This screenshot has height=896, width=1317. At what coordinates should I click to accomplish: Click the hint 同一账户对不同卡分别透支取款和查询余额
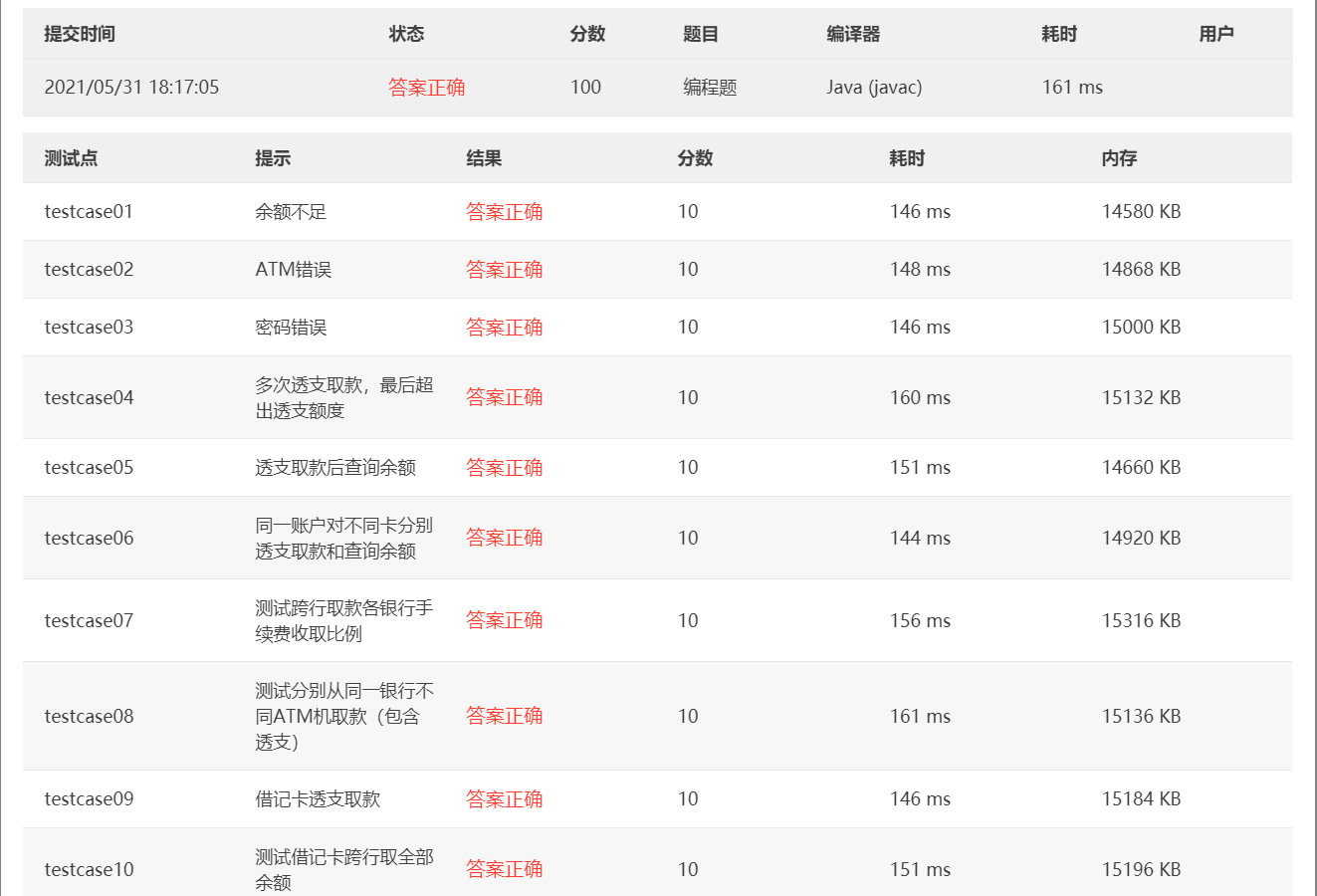344,539
